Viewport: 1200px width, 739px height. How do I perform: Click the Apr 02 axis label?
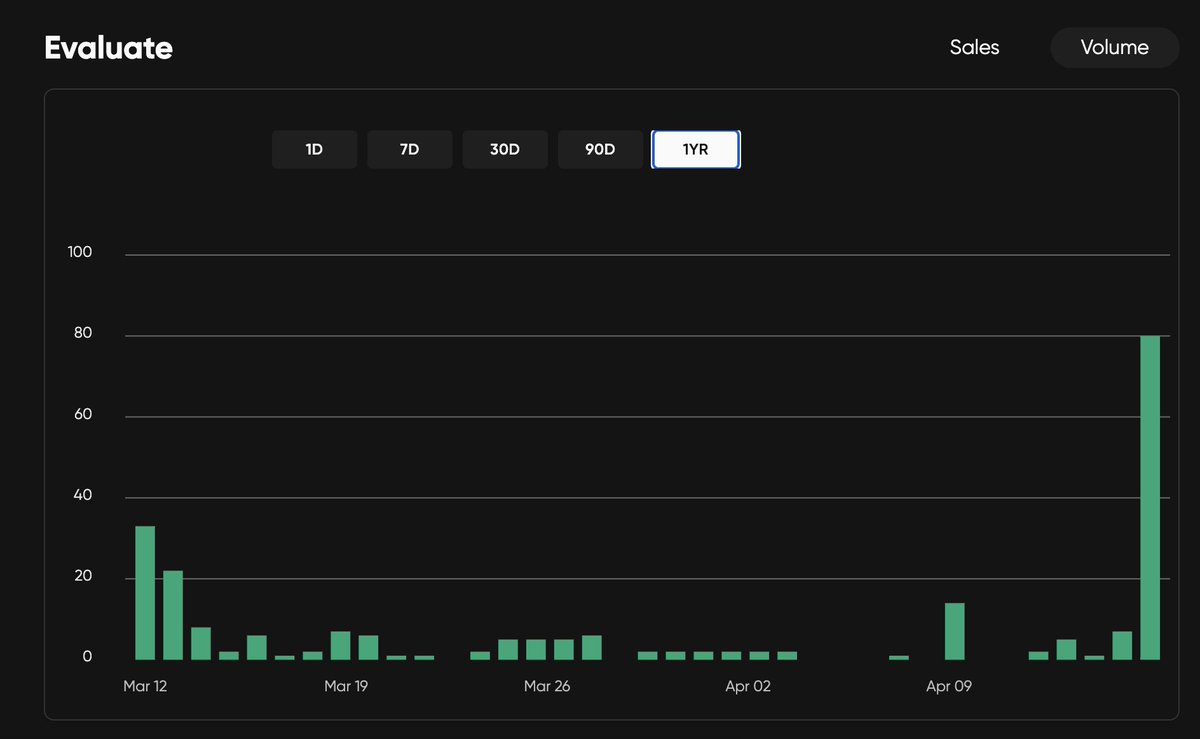coord(748,686)
